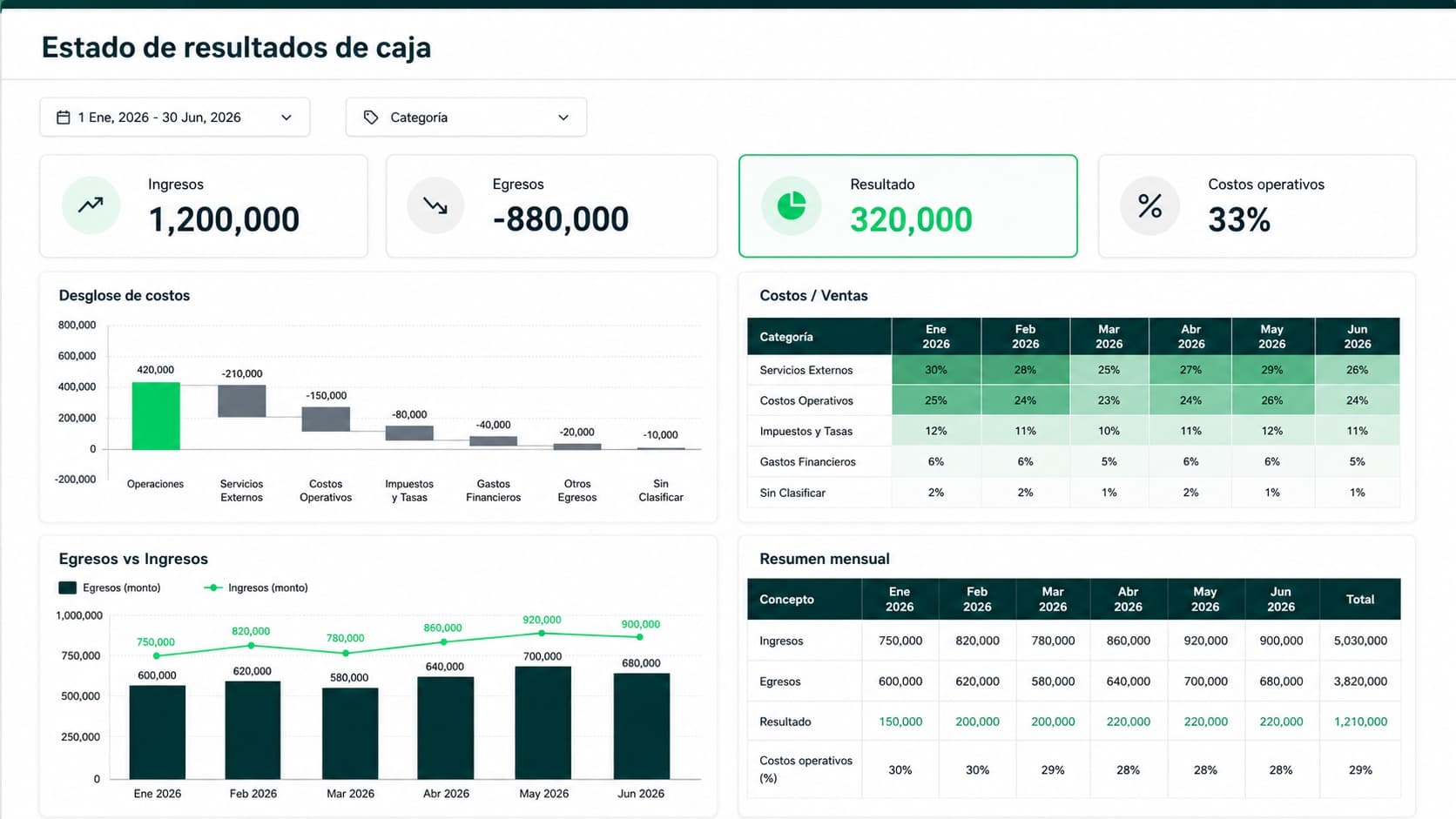Click the Feb 2026 header in Resumen mensual table
1456x819 pixels.
(977, 600)
